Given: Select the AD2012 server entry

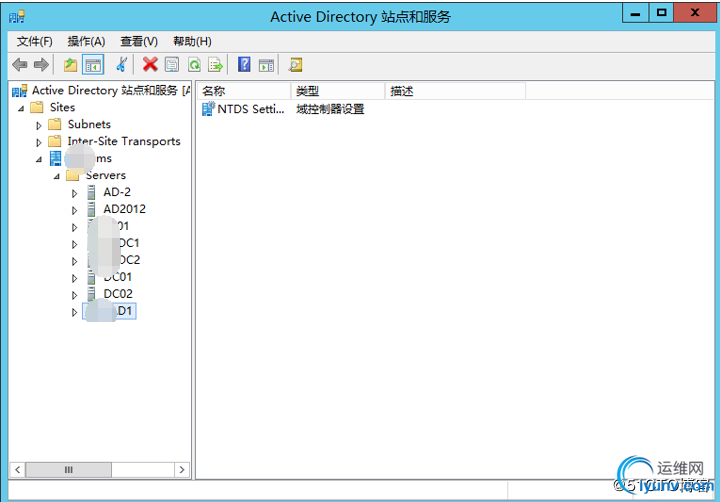Looking at the screenshot, I should pyautogui.click(x=124, y=209).
